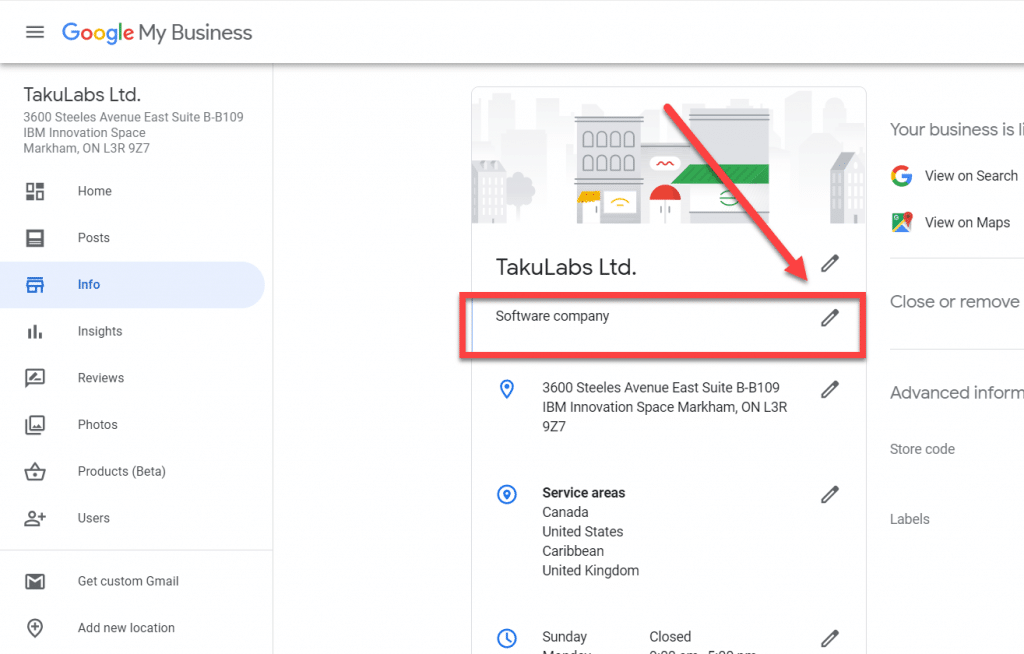Click the Info storefront icon

35,285
